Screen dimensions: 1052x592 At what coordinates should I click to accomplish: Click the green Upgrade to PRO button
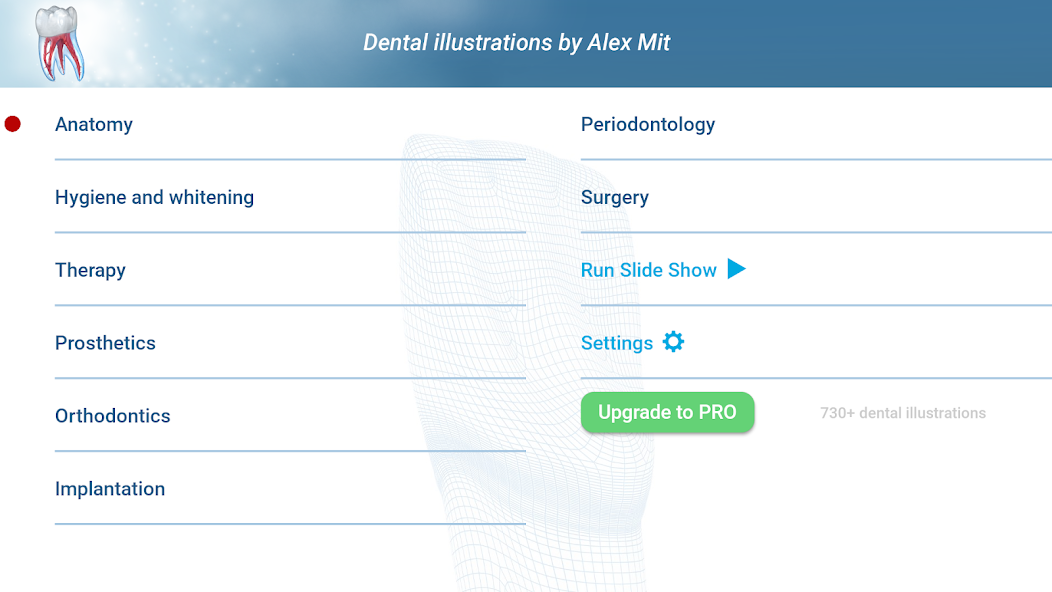click(x=668, y=412)
